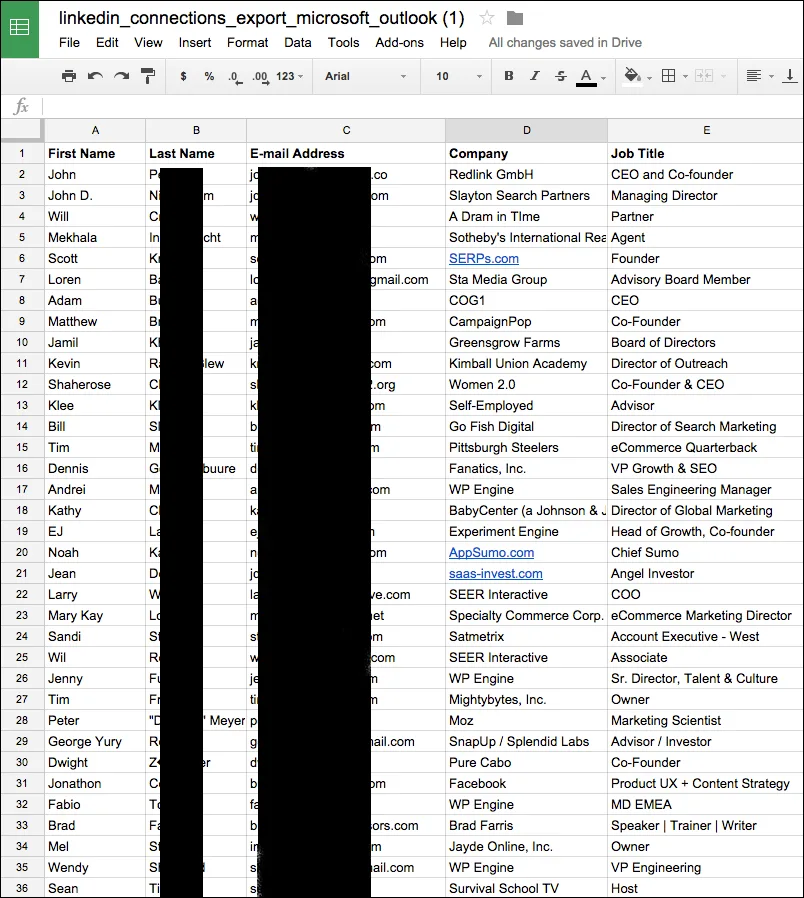
Task: Star this spreadsheet document
Action: pyautogui.click(x=487, y=18)
